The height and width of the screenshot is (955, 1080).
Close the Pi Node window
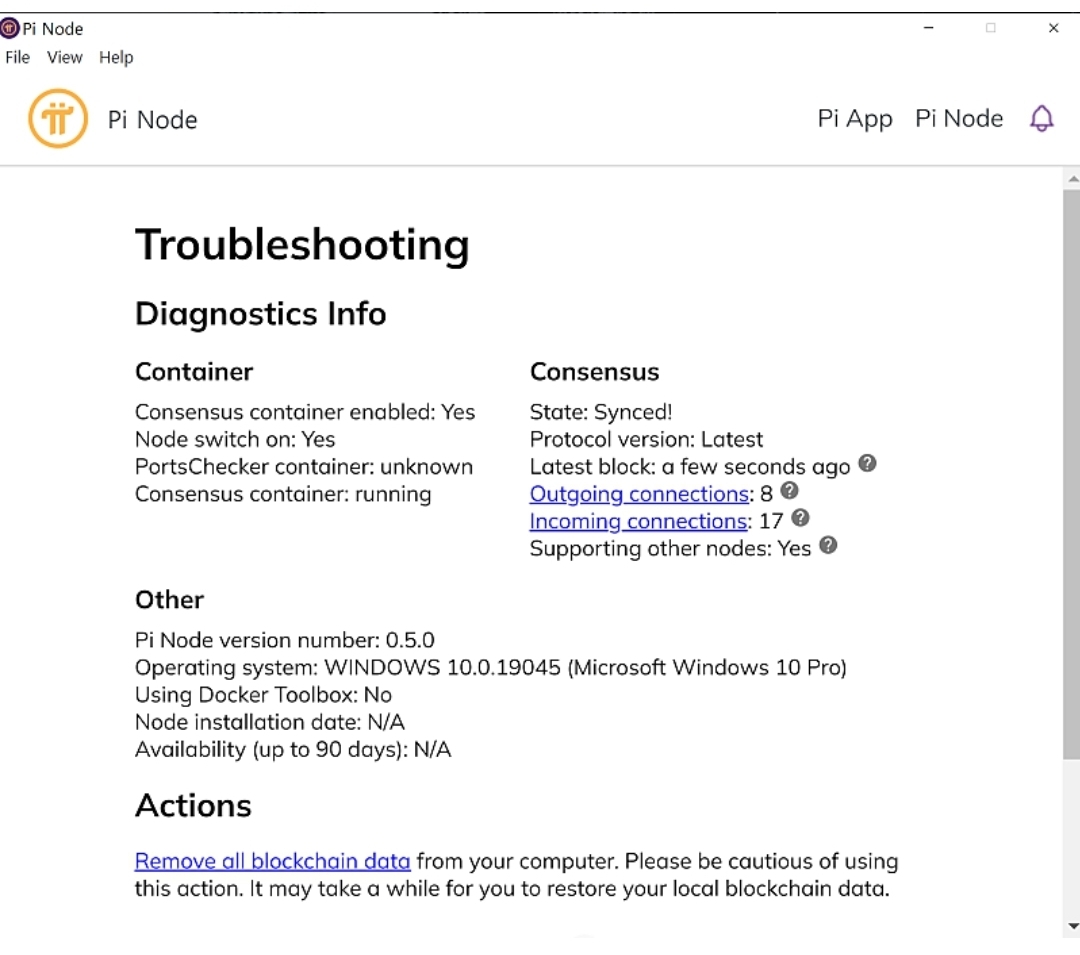pos(1053,28)
